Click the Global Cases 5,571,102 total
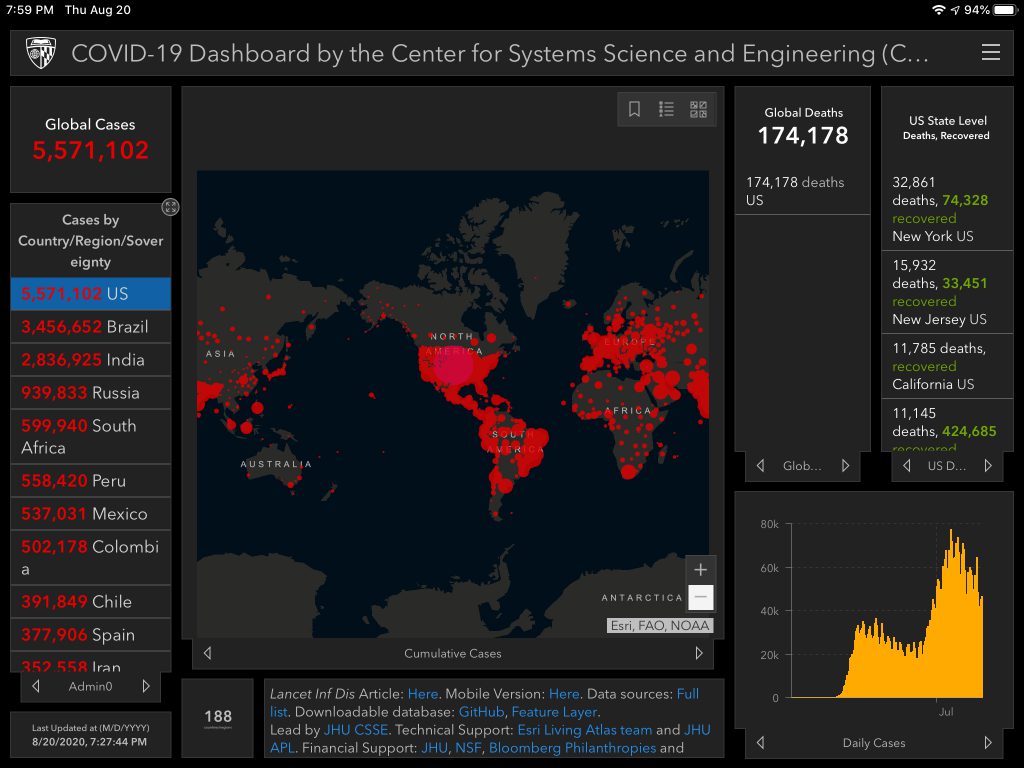The width and height of the screenshot is (1024, 768). coord(91,150)
